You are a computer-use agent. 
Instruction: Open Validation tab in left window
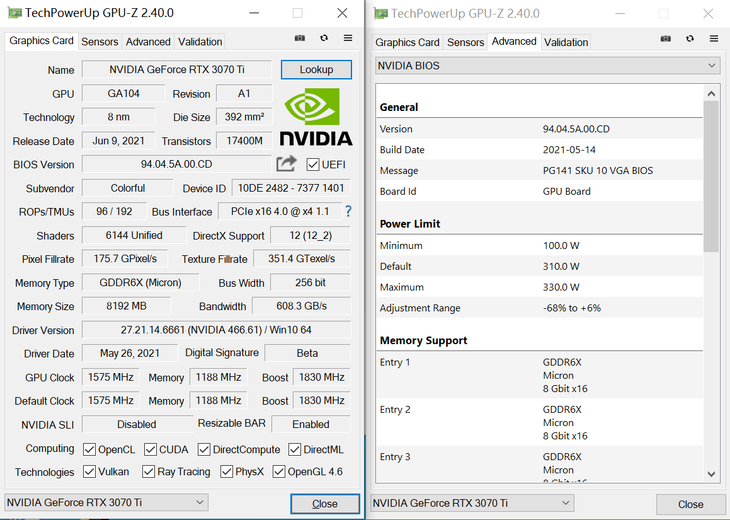click(x=200, y=41)
